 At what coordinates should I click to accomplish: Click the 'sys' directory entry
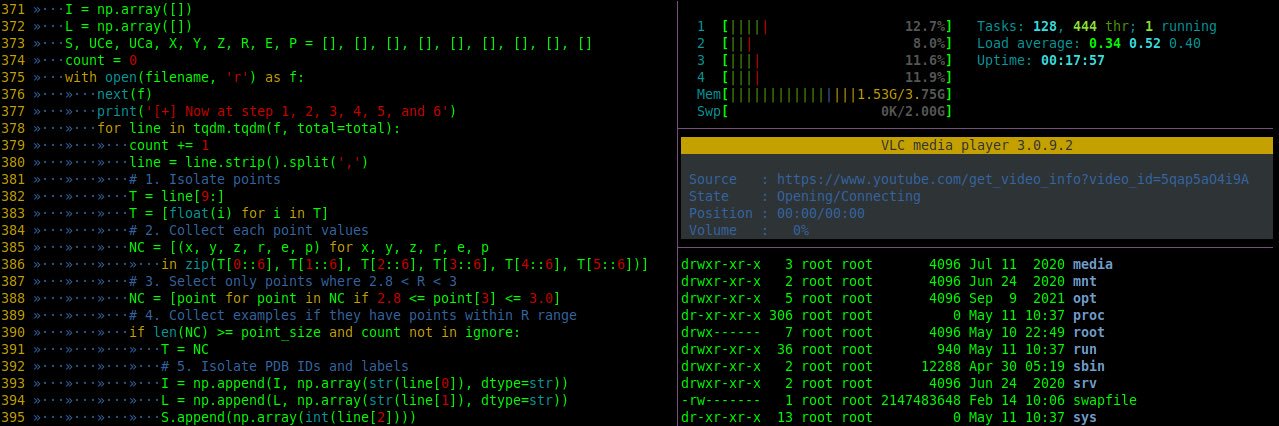point(1084,417)
